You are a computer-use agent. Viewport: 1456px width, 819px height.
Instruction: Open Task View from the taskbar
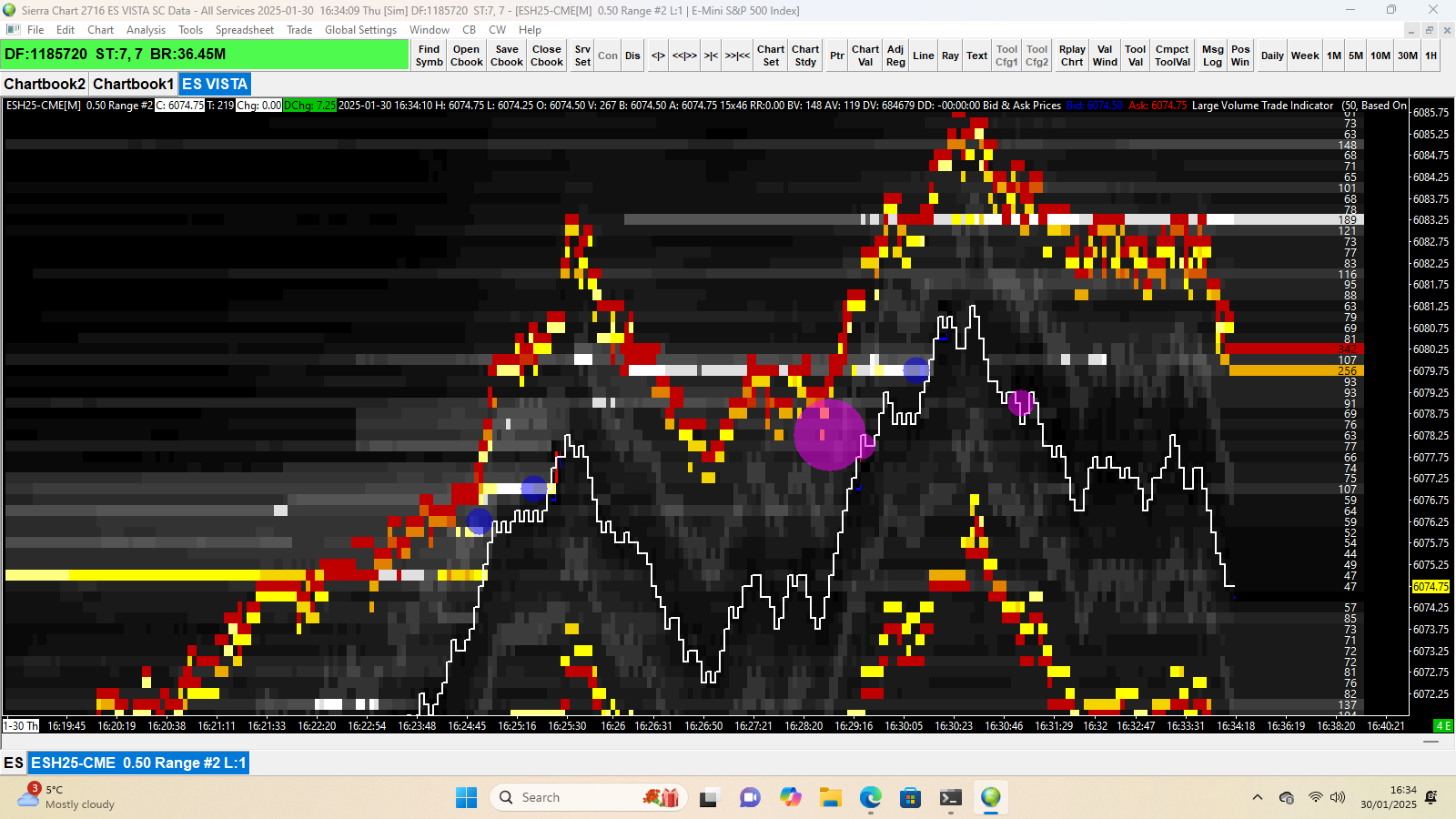(x=710, y=798)
